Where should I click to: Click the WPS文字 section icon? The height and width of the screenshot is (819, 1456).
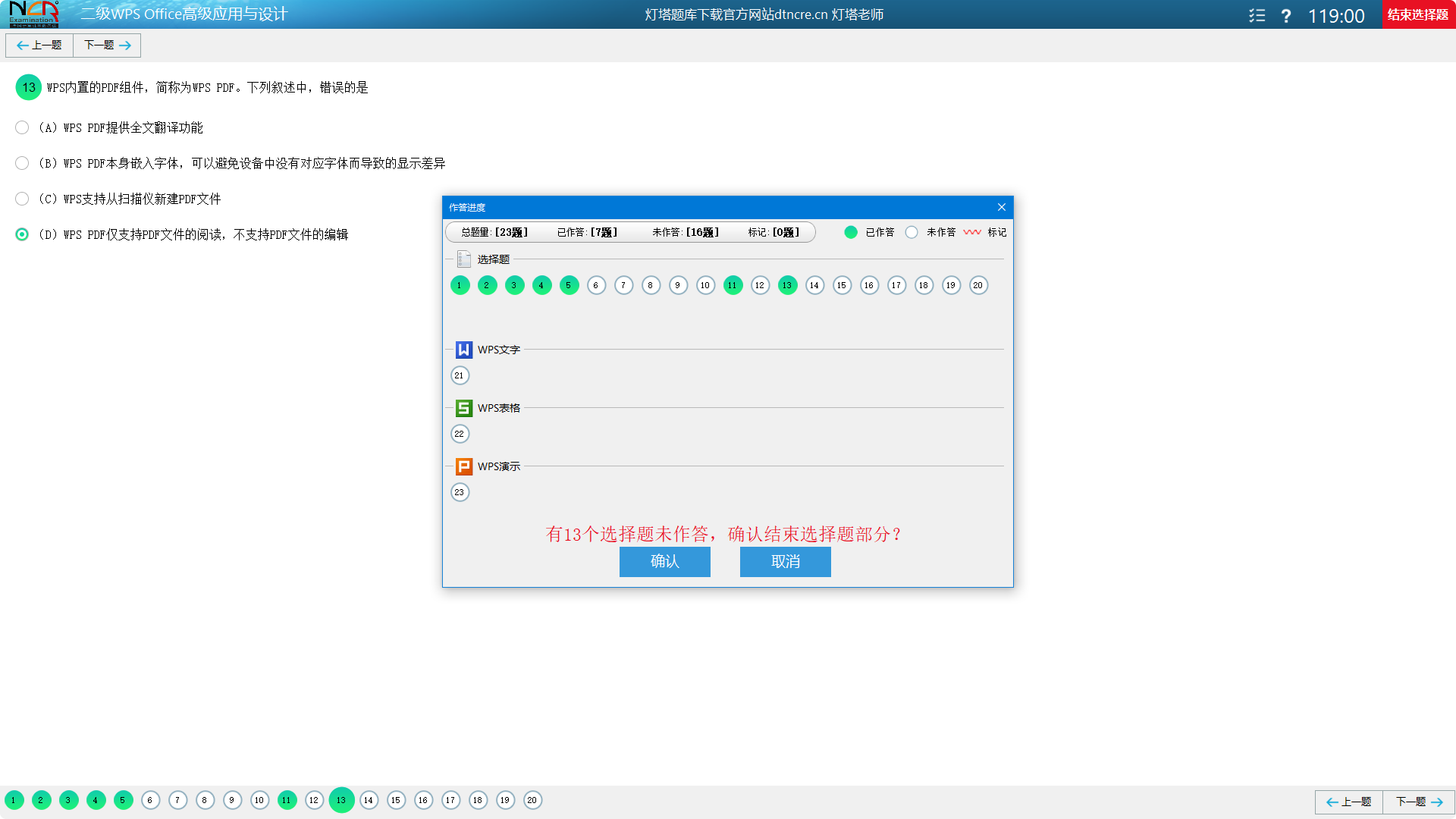[x=464, y=350]
